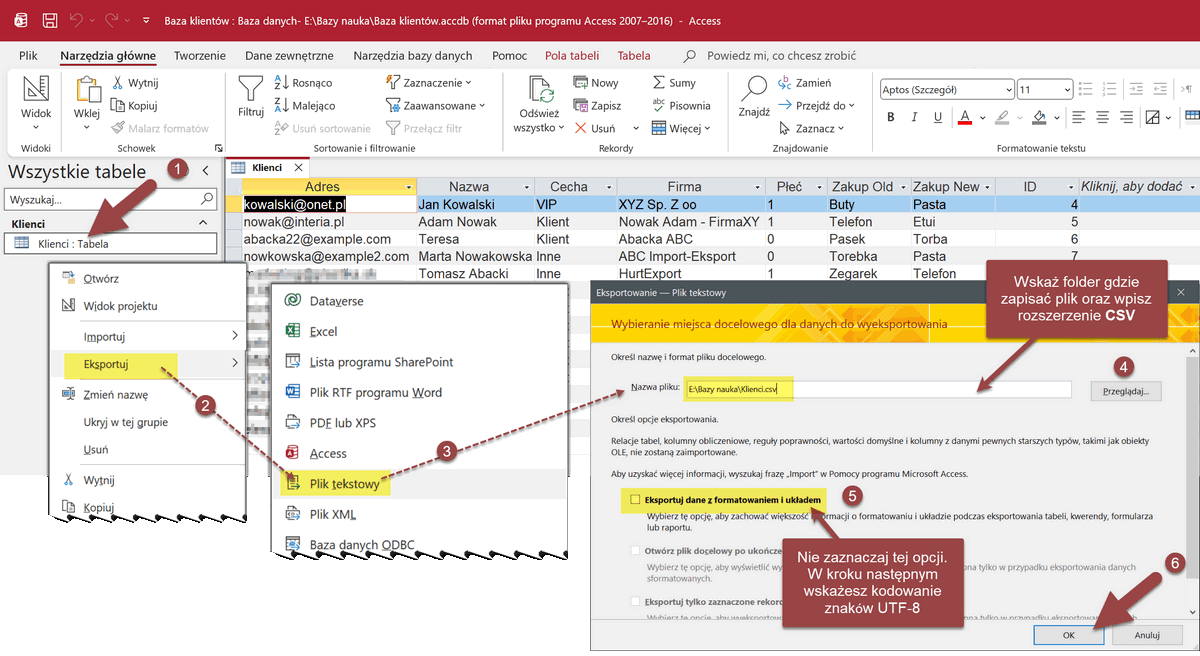Click the ribbon Kopiuj button
The height and width of the screenshot is (656, 1200).
tap(132, 106)
